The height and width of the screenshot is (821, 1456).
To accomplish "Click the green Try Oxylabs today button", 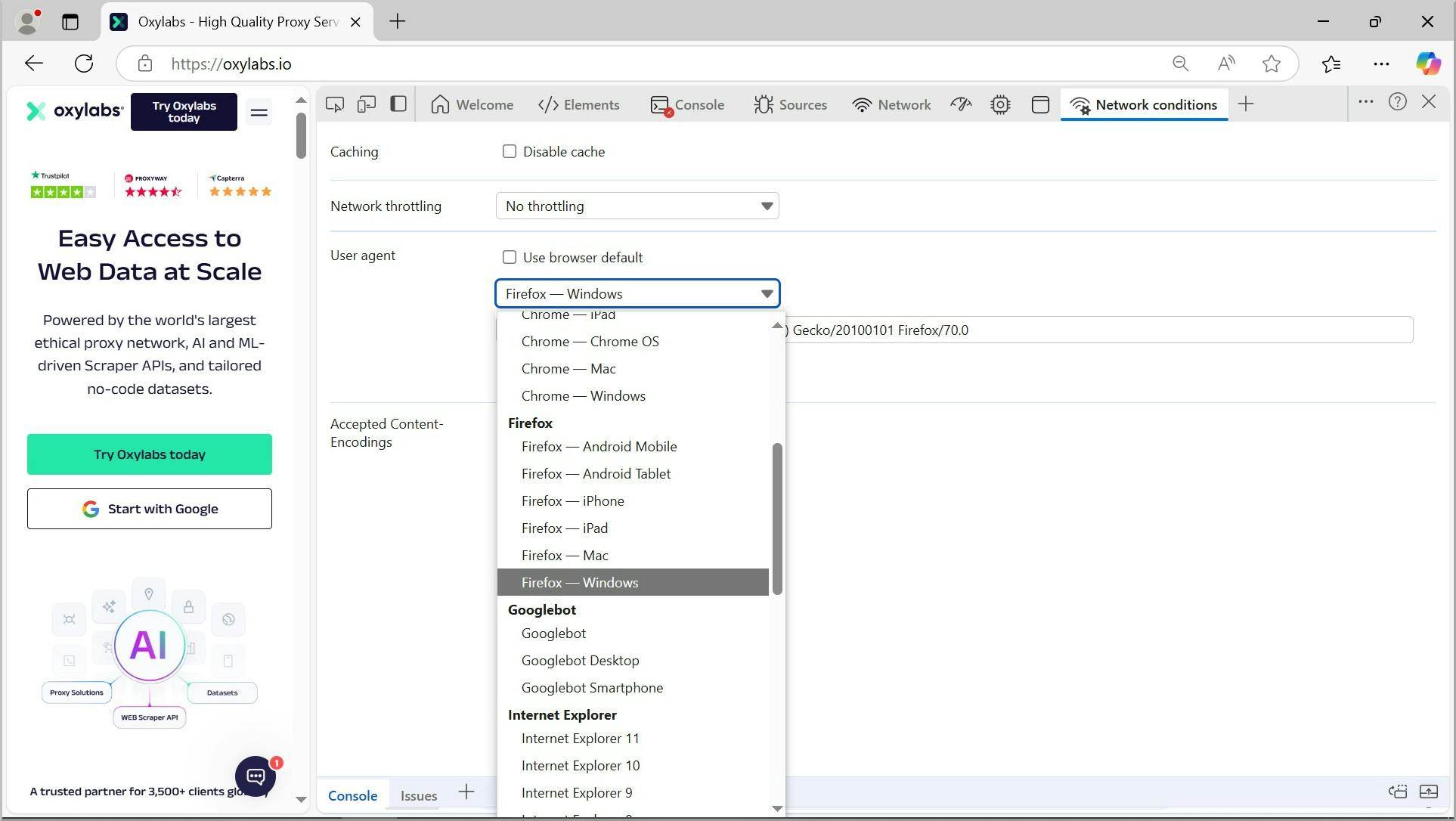I will click(150, 454).
